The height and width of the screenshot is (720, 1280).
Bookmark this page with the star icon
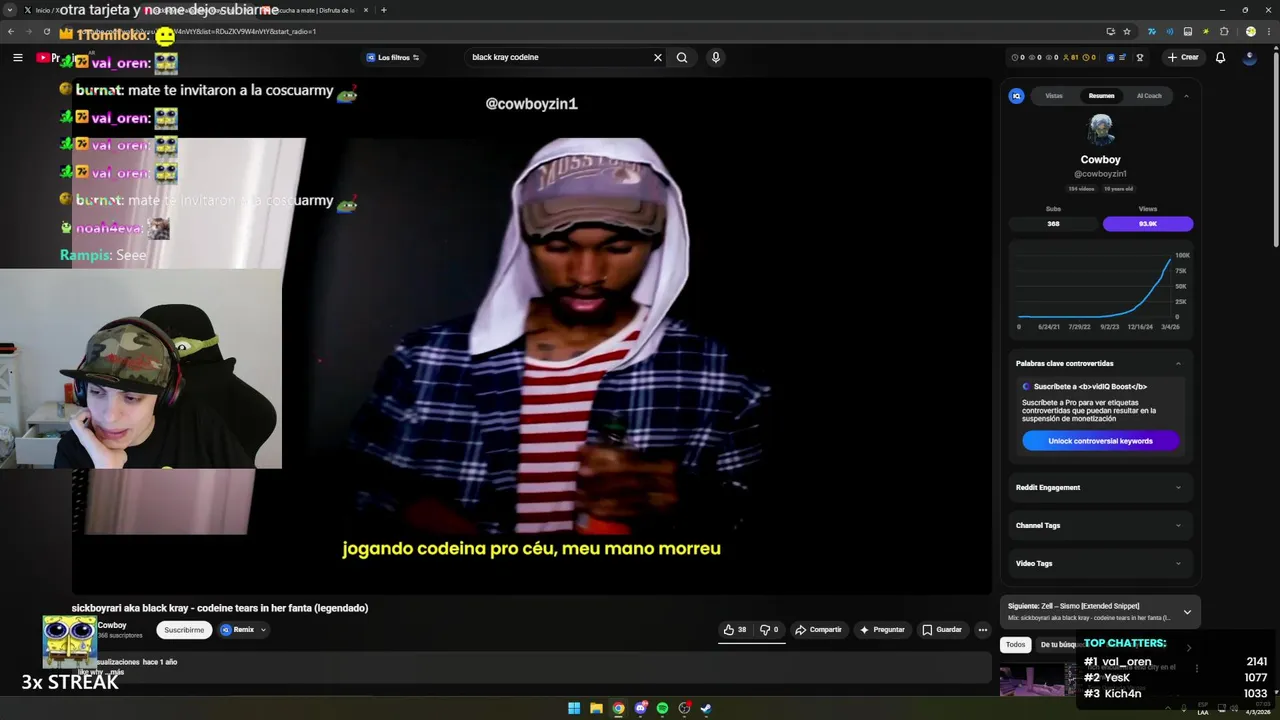(x=1127, y=31)
